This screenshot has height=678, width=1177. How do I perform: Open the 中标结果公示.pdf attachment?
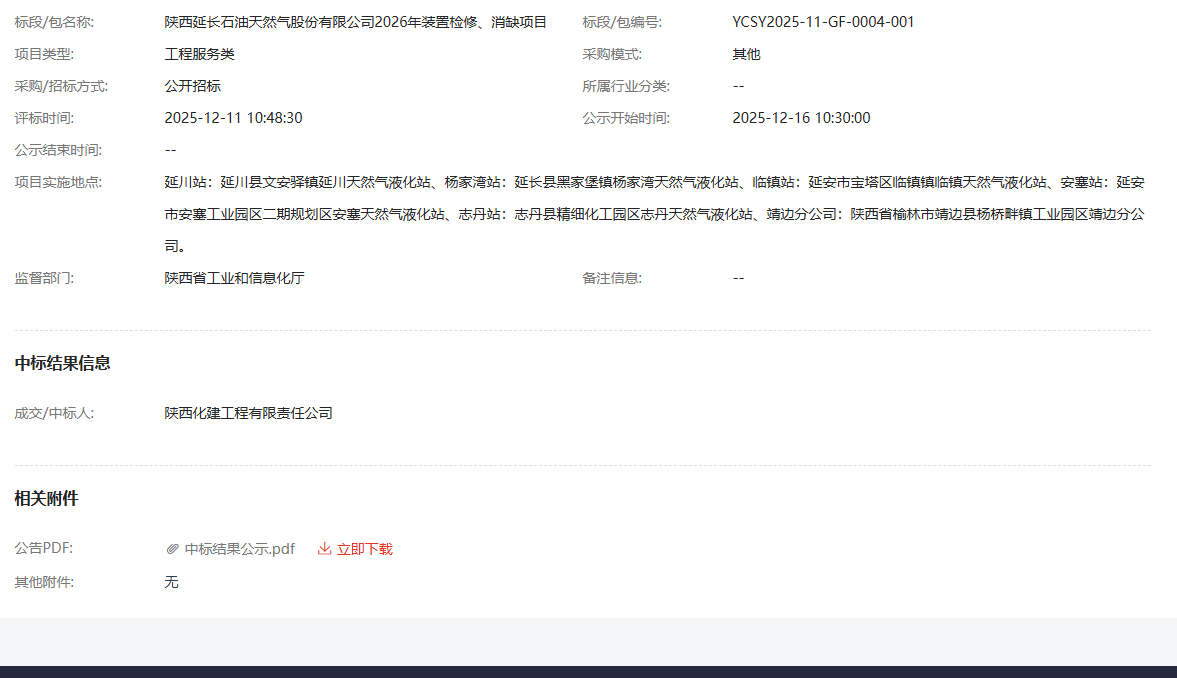[239, 549]
